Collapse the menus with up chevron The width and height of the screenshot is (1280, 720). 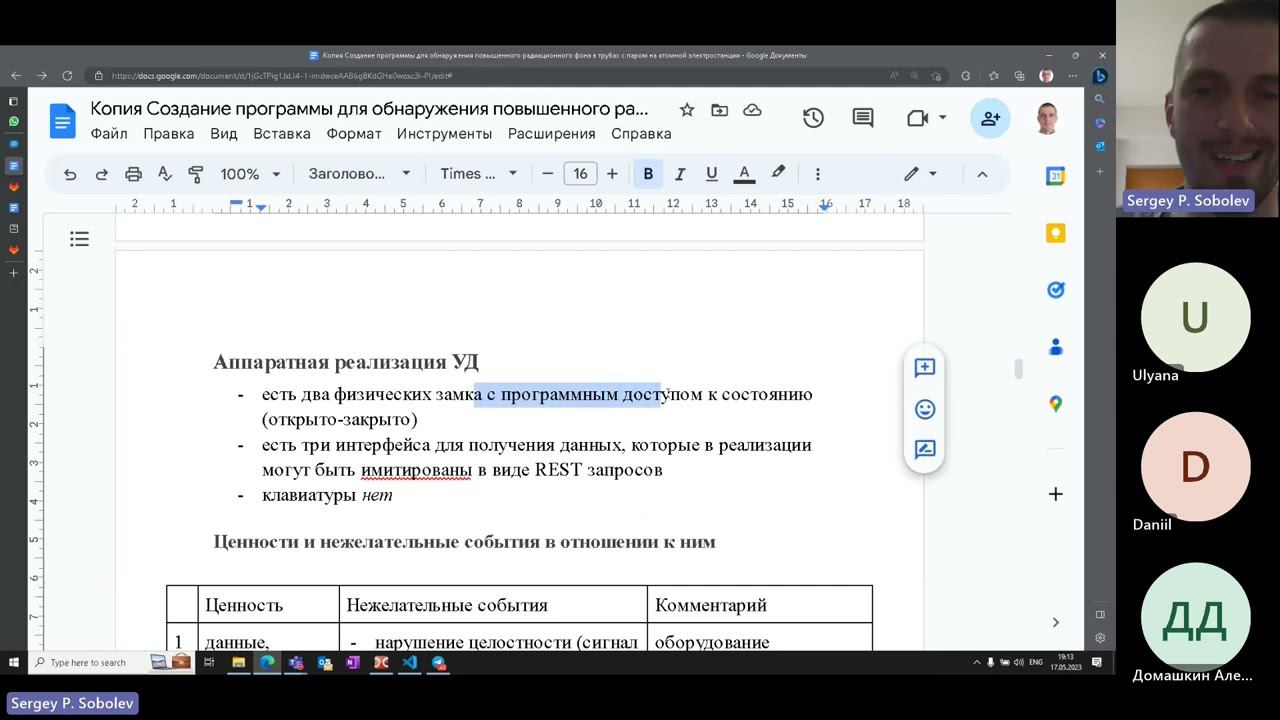pyautogui.click(x=982, y=174)
